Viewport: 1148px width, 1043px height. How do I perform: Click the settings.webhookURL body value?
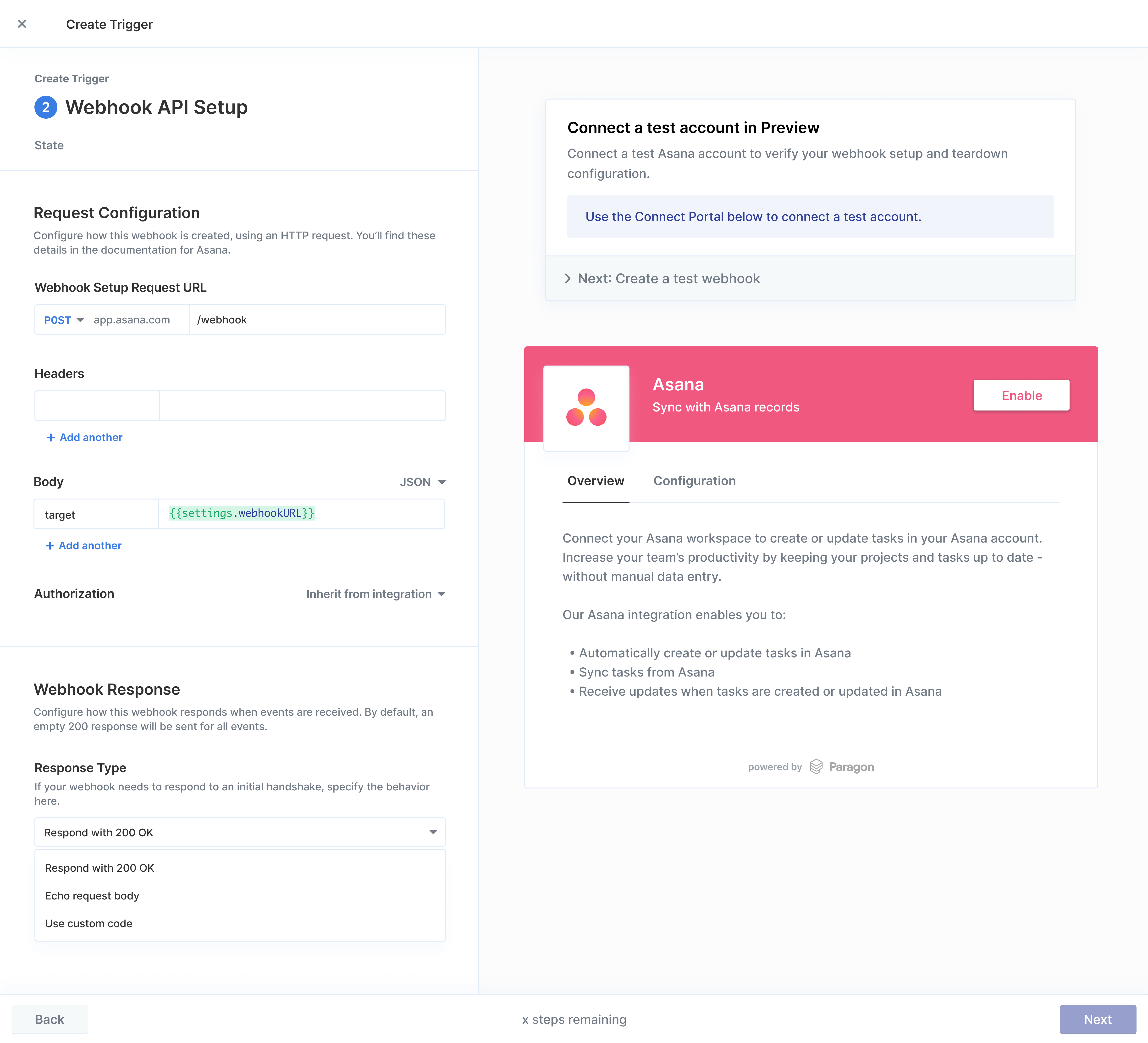click(x=242, y=513)
